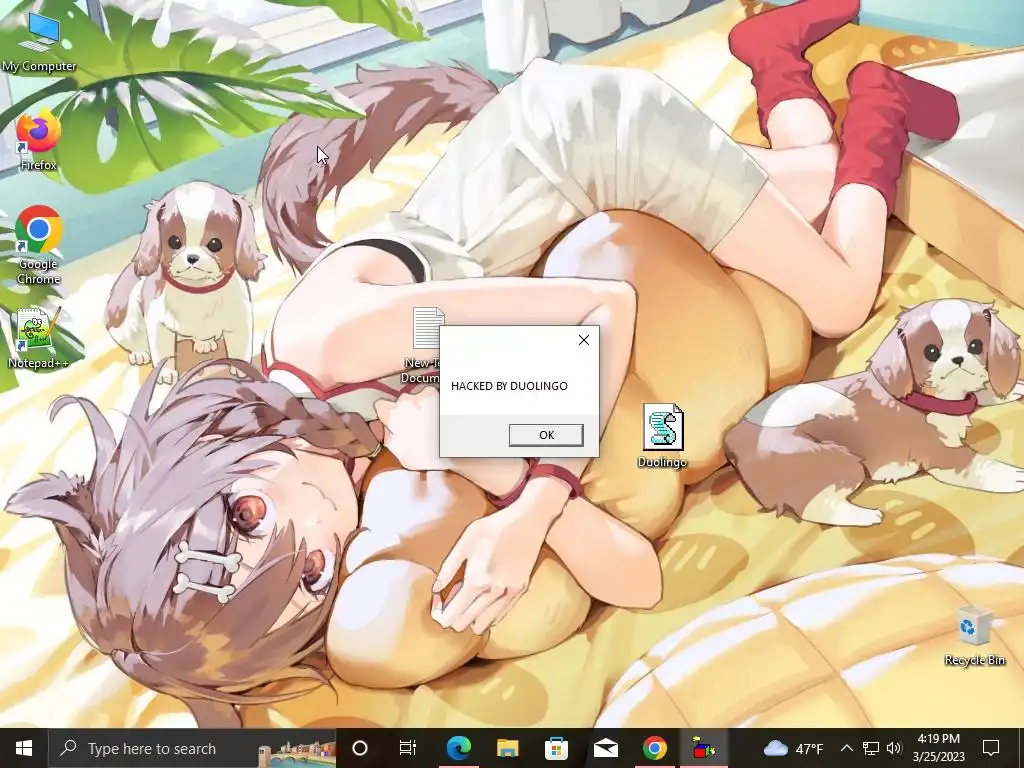1024x768 pixels.
Task: Open Mail app from taskbar
Action: [x=605, y=748]
